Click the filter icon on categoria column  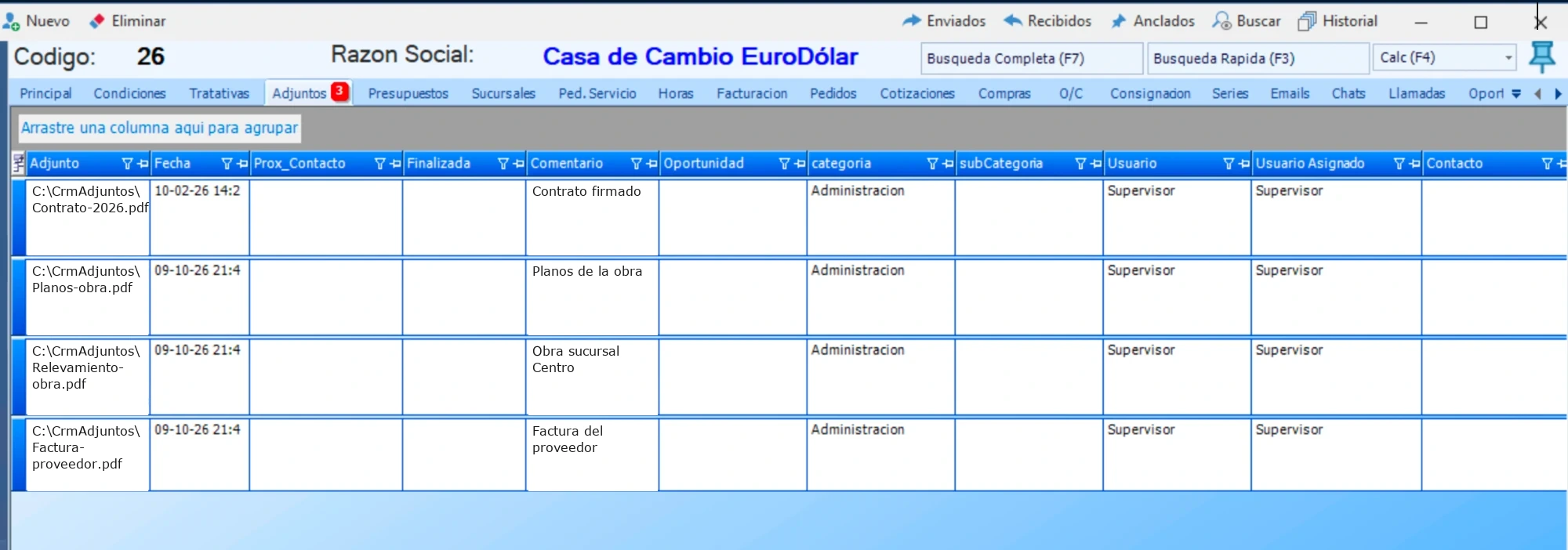[x=932, y=164]
